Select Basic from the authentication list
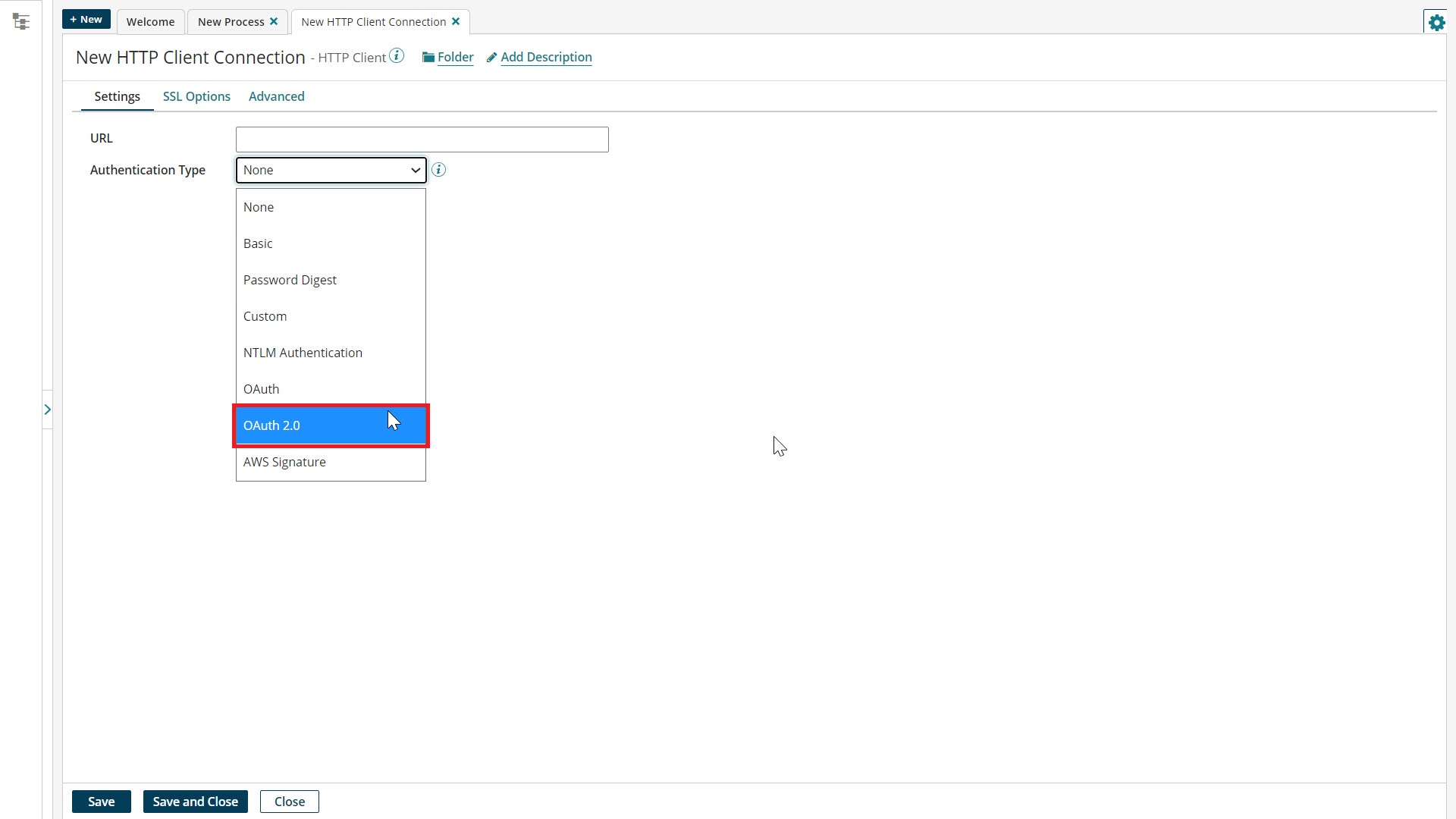Screen dimensions: 1456x819 click(x=258, y=243)
